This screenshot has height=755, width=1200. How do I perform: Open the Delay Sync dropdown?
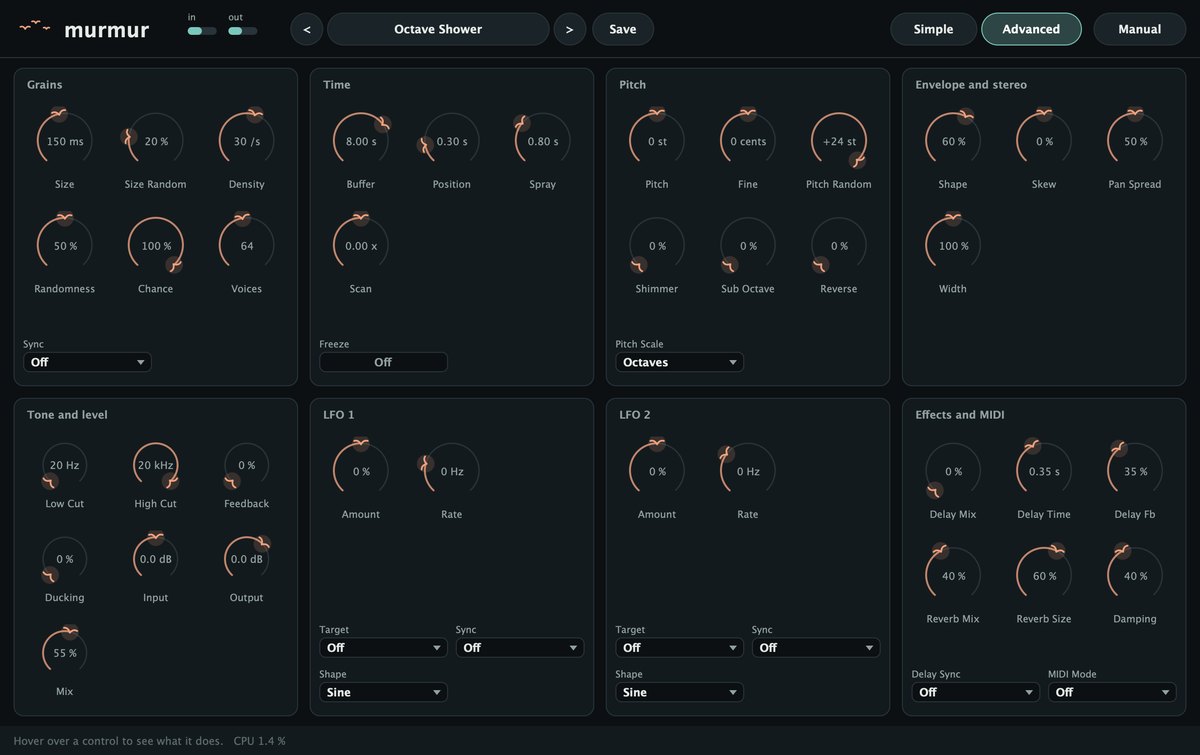pos(975,692)
